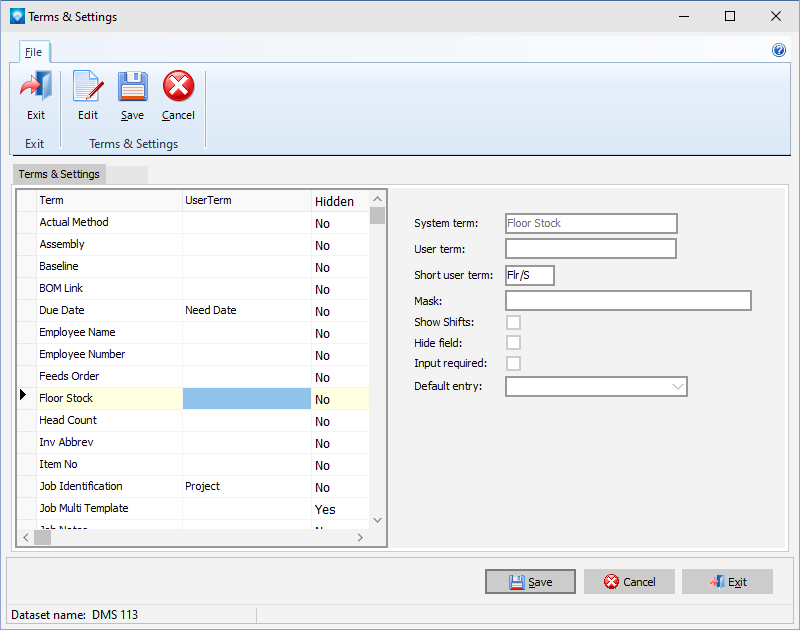The height and width of the screenshot is (630, 800).
Task: Open the File ribbon tab
Action: click(x=34, y=52)
